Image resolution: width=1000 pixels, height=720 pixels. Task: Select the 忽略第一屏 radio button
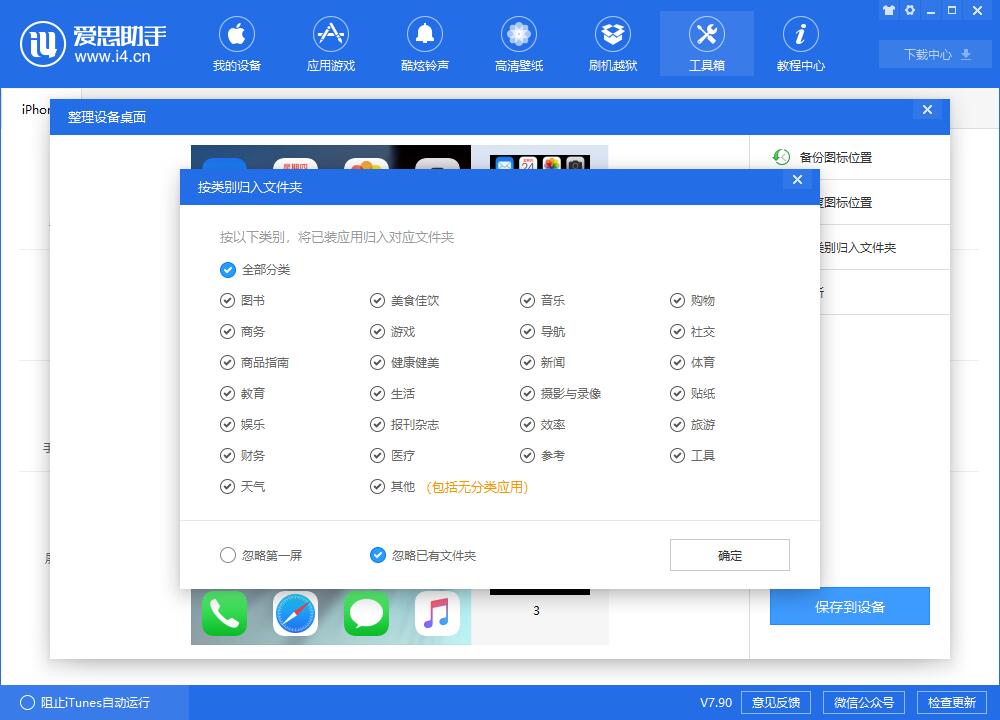tap(228, 555)
